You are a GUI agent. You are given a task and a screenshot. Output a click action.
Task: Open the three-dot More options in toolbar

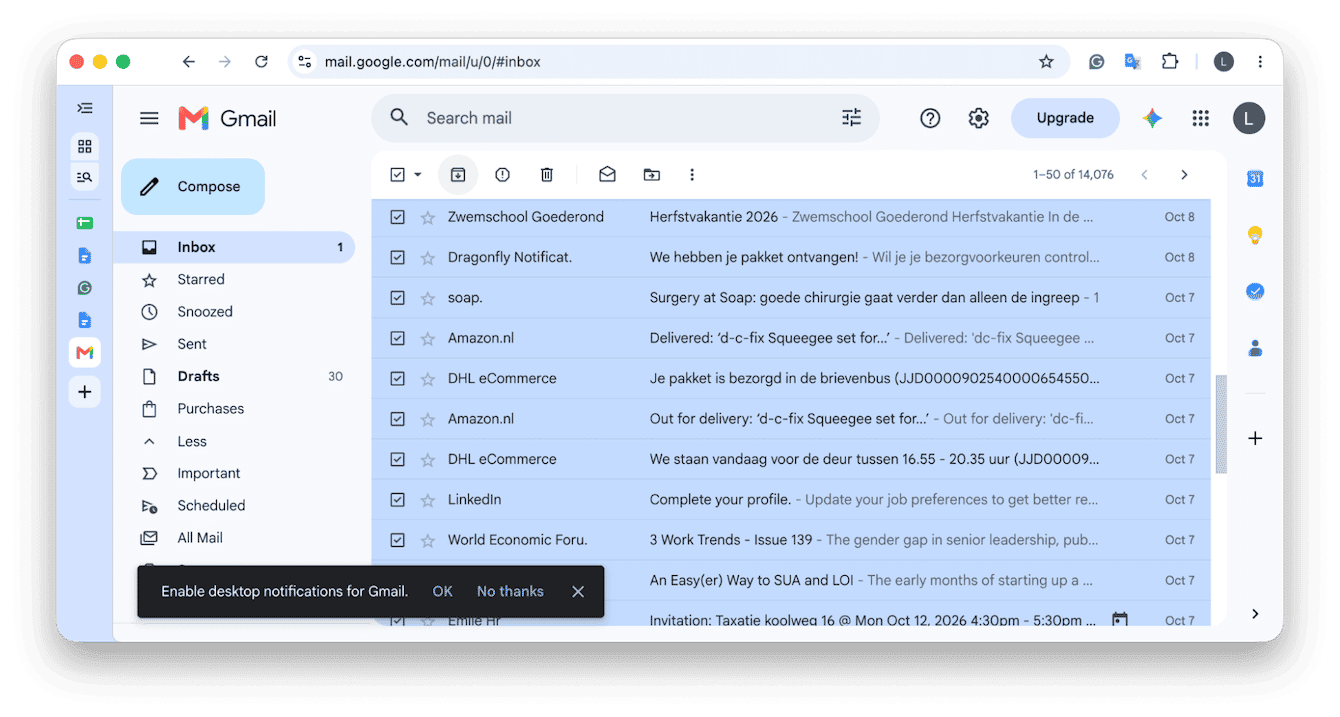(x=691, y=175)
